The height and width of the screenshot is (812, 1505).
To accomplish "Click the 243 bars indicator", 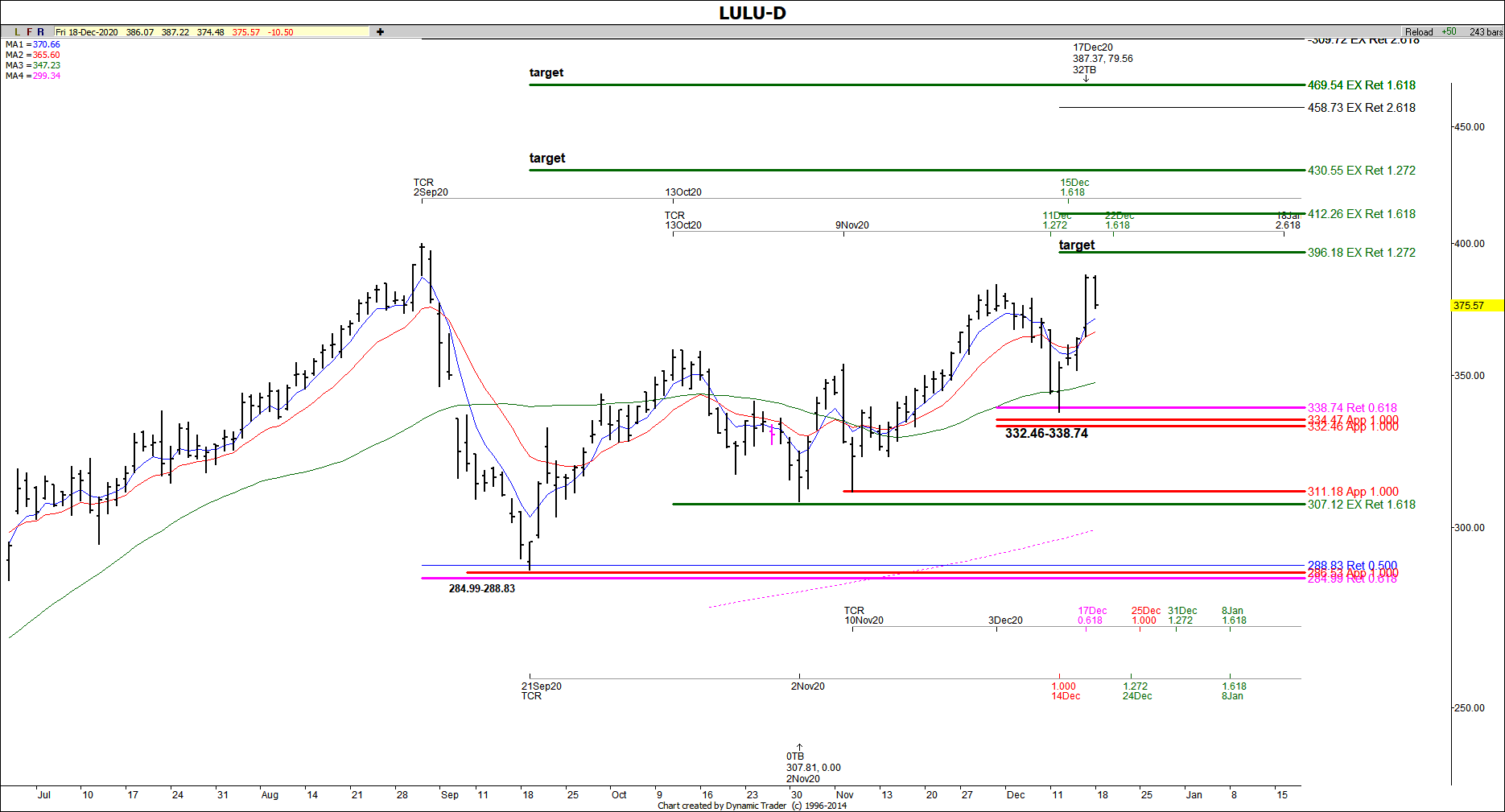I will tap(1486, 32).
